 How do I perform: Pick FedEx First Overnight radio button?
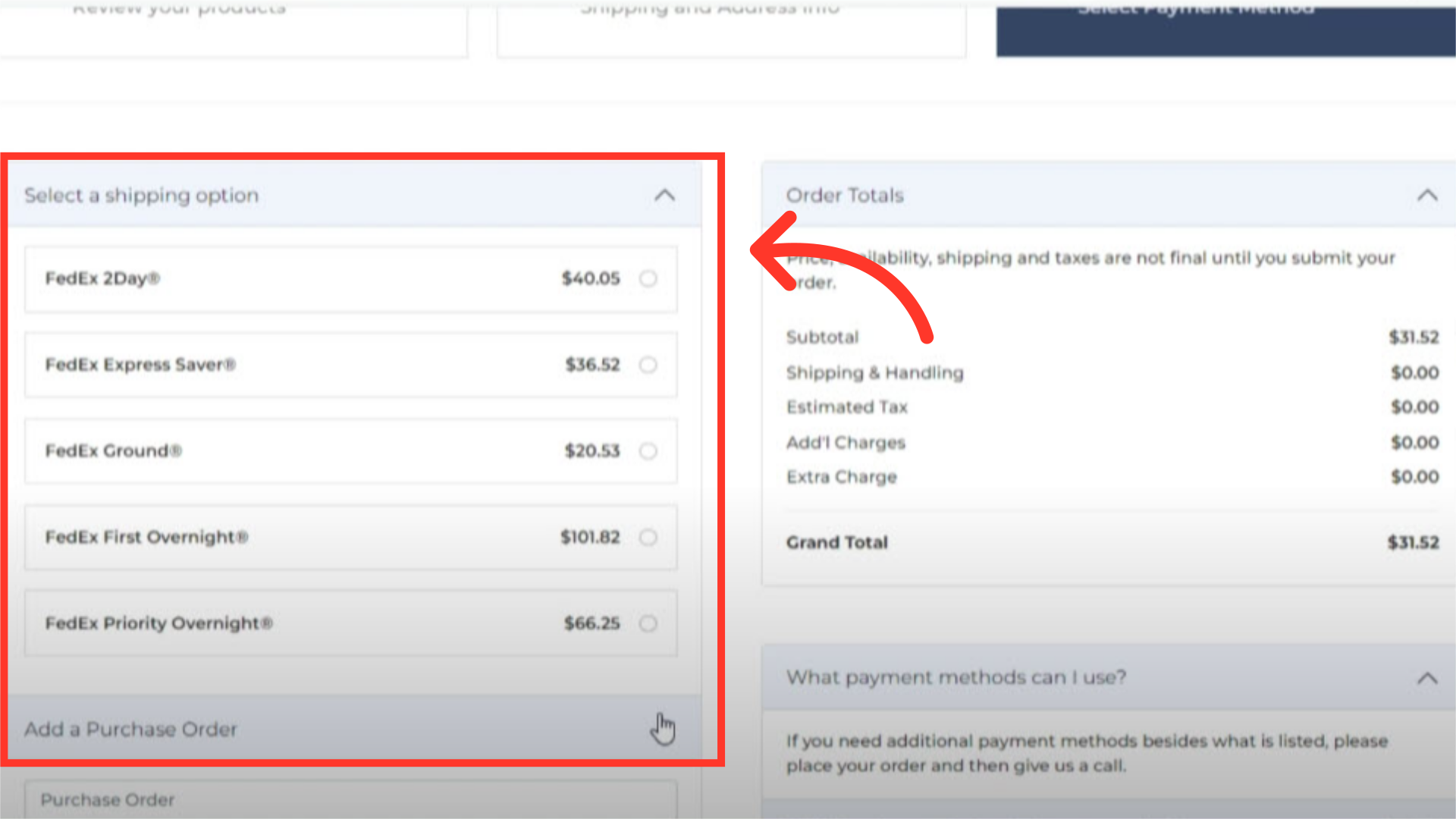tap(648, 538)
